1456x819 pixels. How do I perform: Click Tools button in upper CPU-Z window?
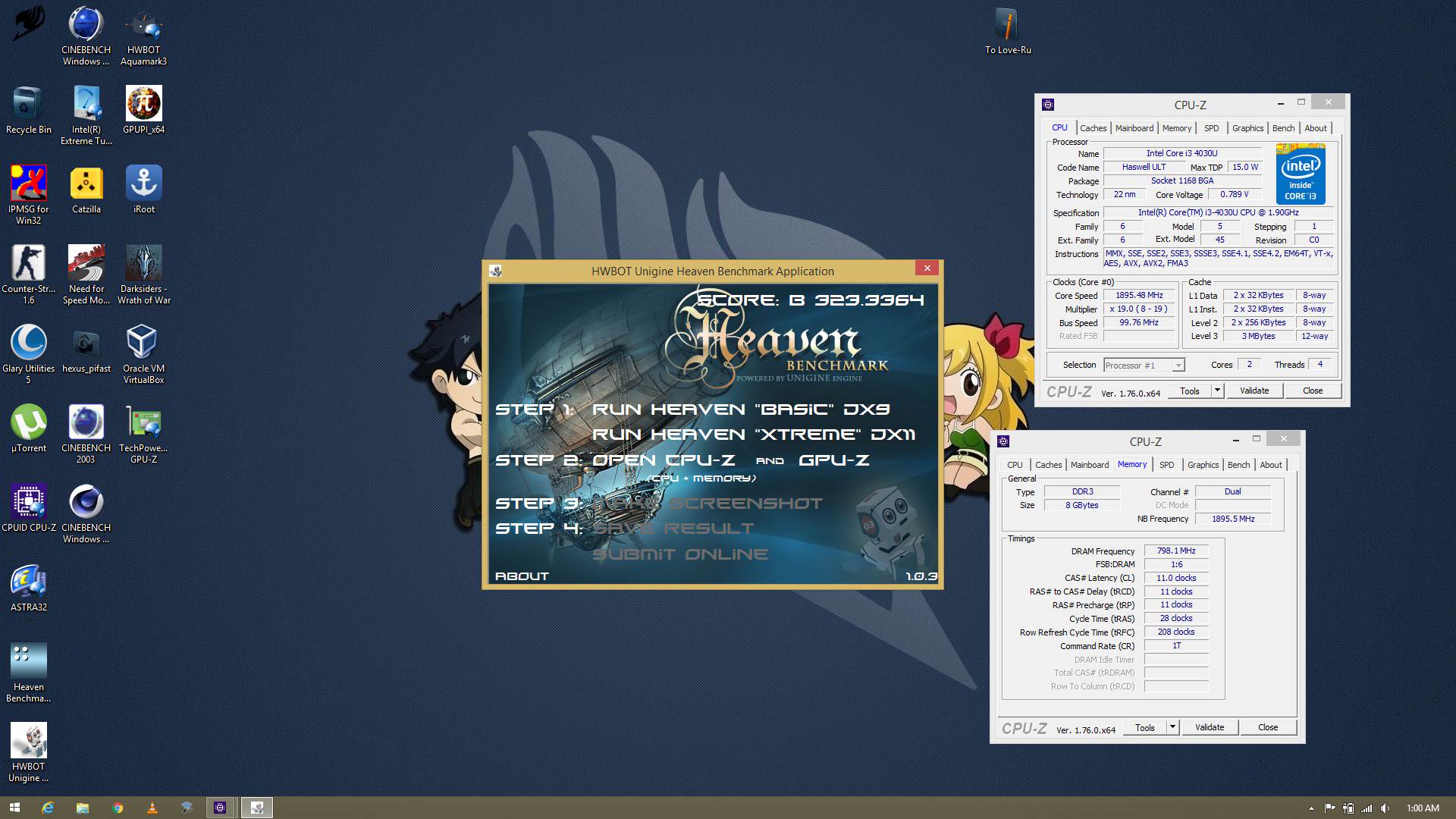pos(1189,391)
